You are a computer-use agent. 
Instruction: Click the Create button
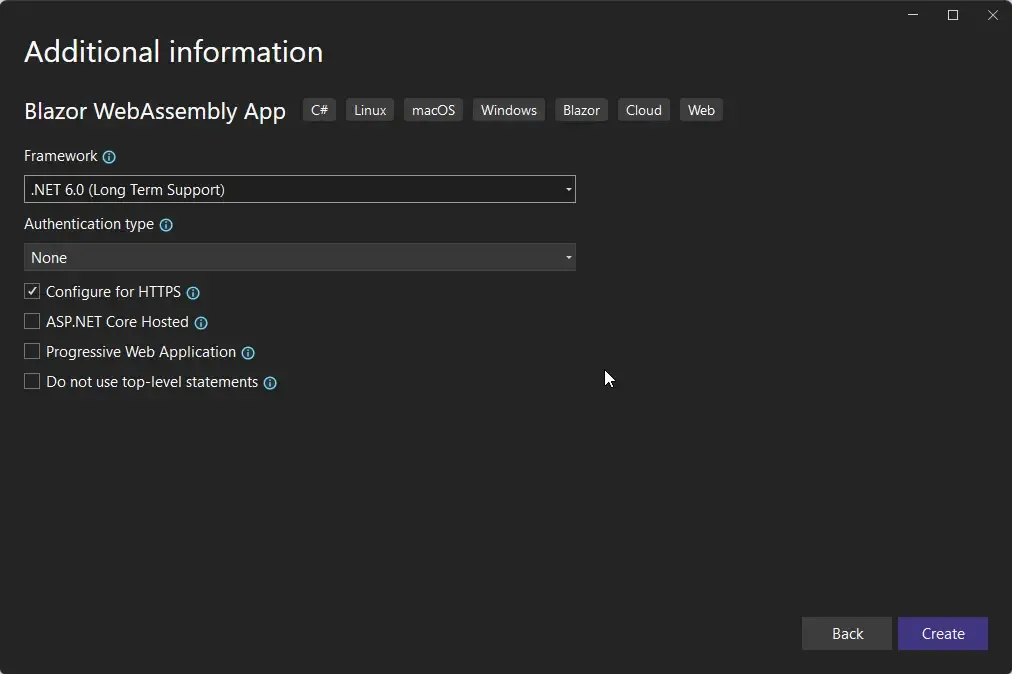click(941, 633)
